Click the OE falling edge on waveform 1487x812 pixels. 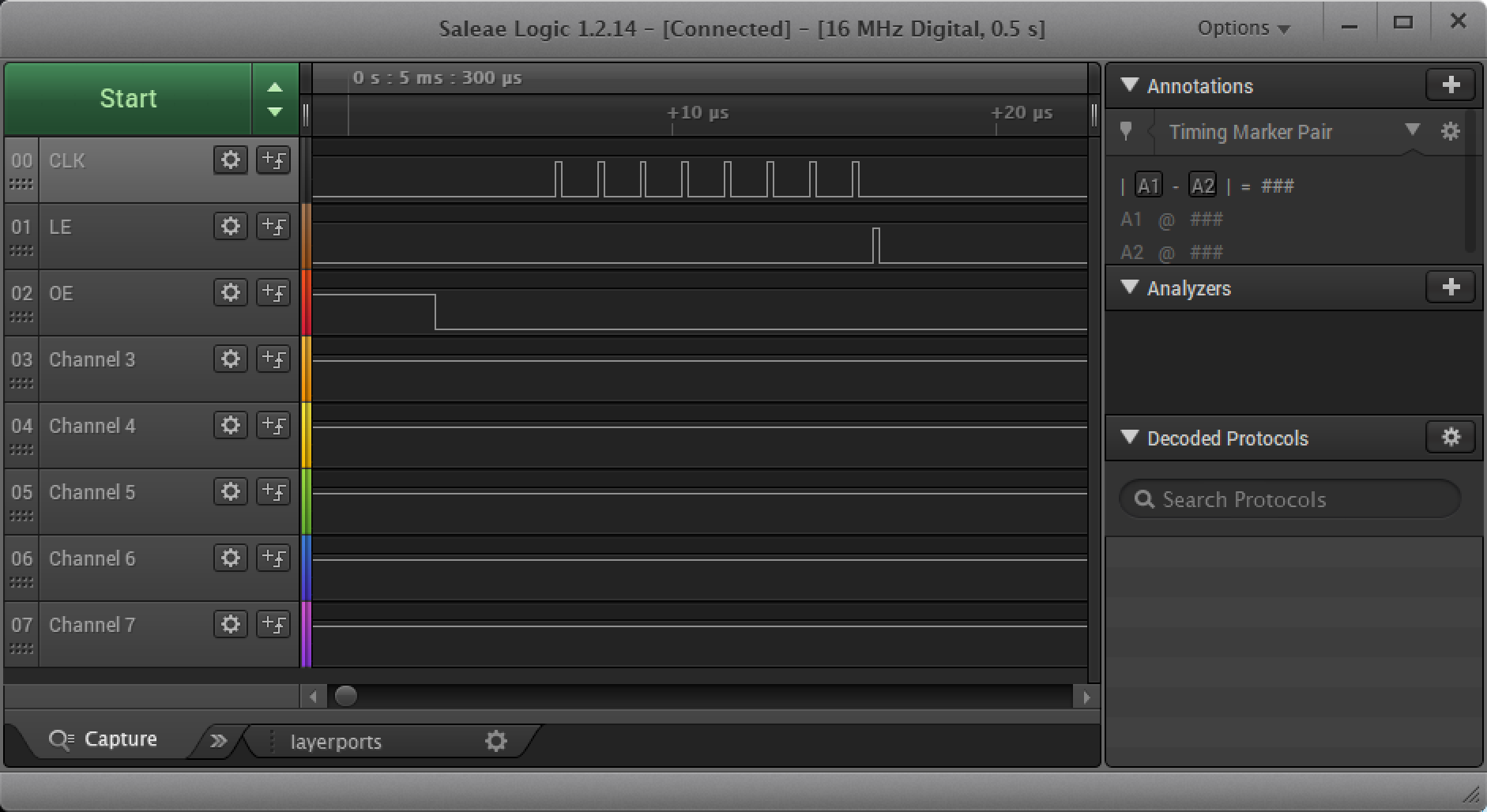tap(435, 312)
